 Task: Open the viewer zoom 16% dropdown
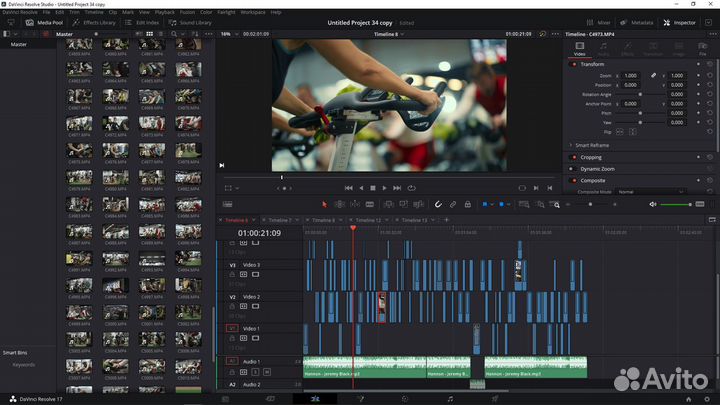pyautogui.click(x=227, y=33)
